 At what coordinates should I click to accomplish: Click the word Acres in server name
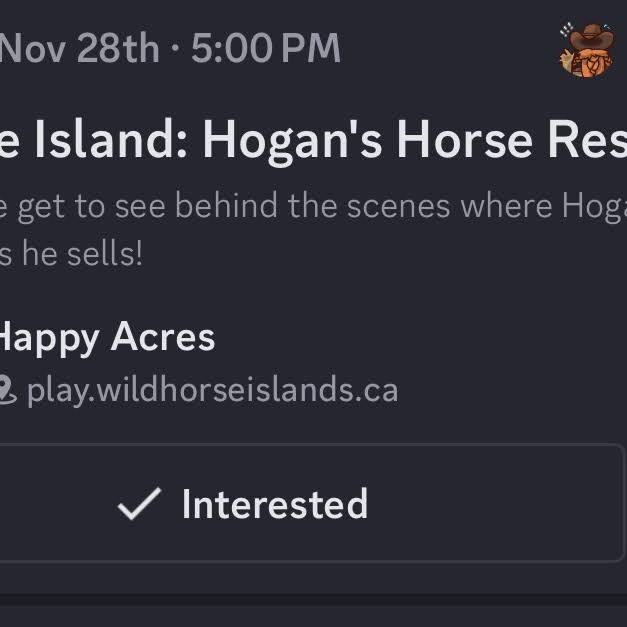click(163, 337)
